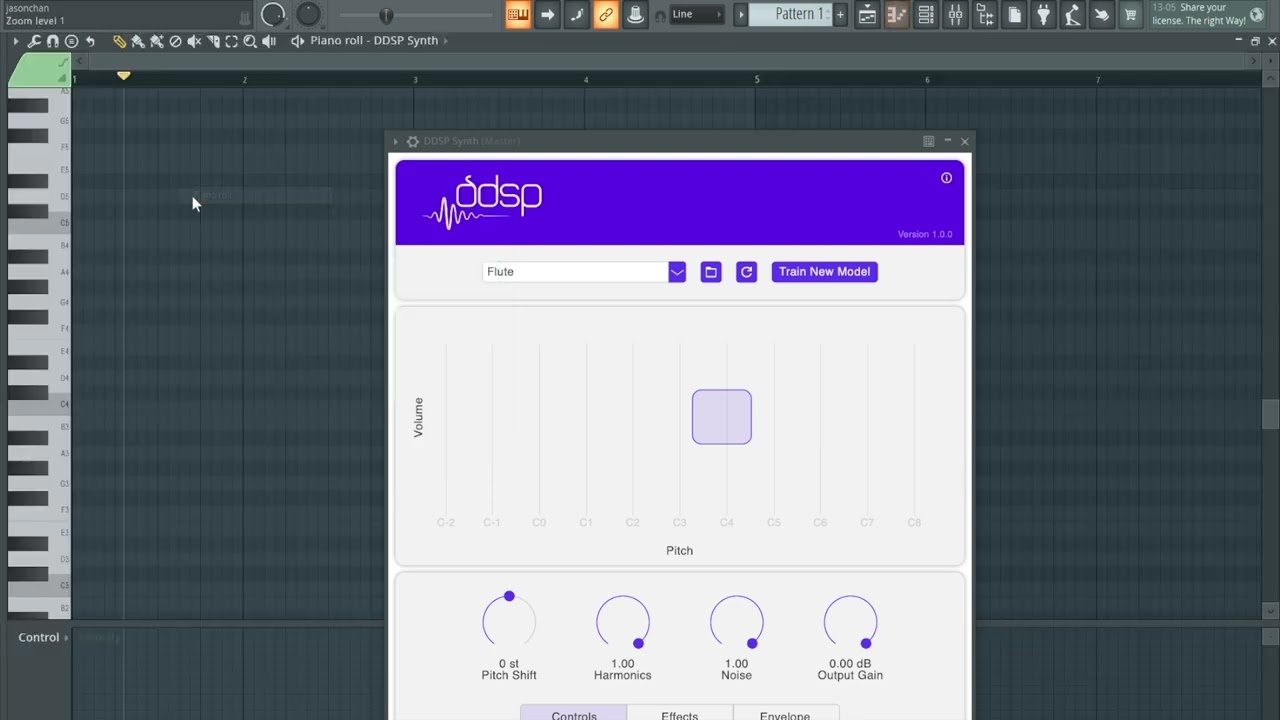Expand arrow after Piano roll - DDSP Synth title
Image resolution: width=1280 pixels, height=720 pixels.
(x=446, y=41)
